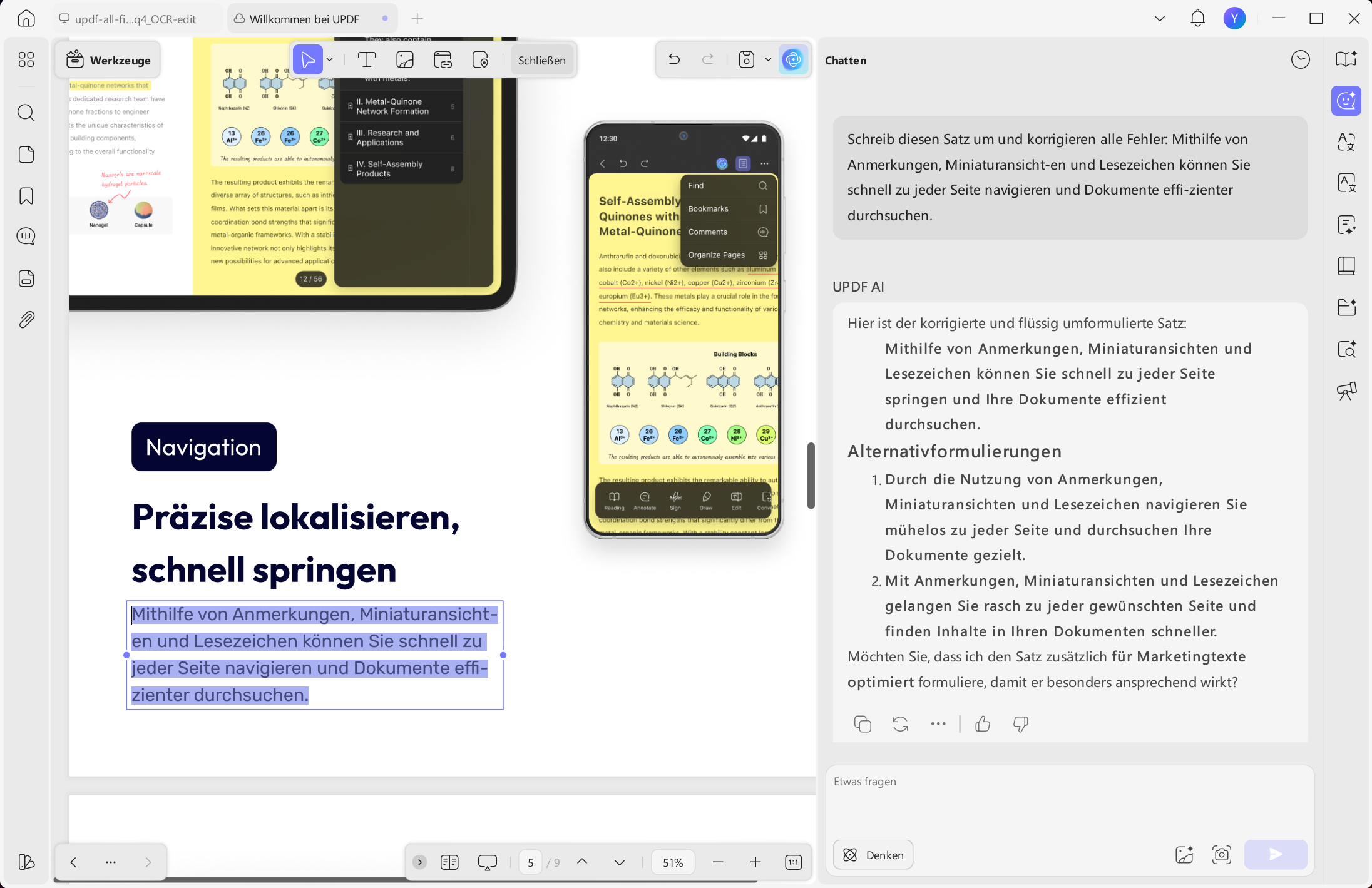This screenshot has height=888, width=1372.
Task: Navigate back with the left chevron
Action: pos(73,862)
